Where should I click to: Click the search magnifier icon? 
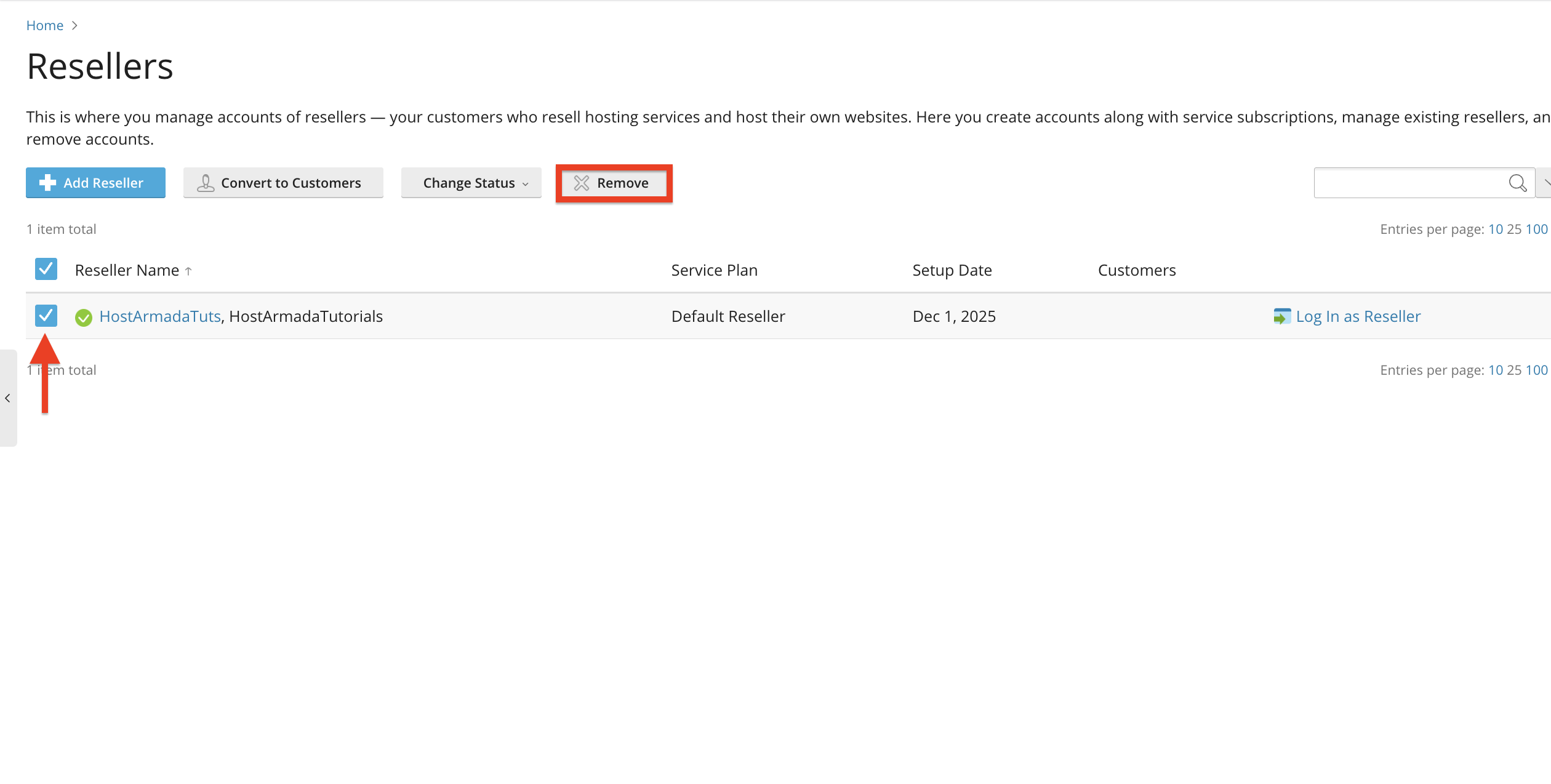point(1517,183)
